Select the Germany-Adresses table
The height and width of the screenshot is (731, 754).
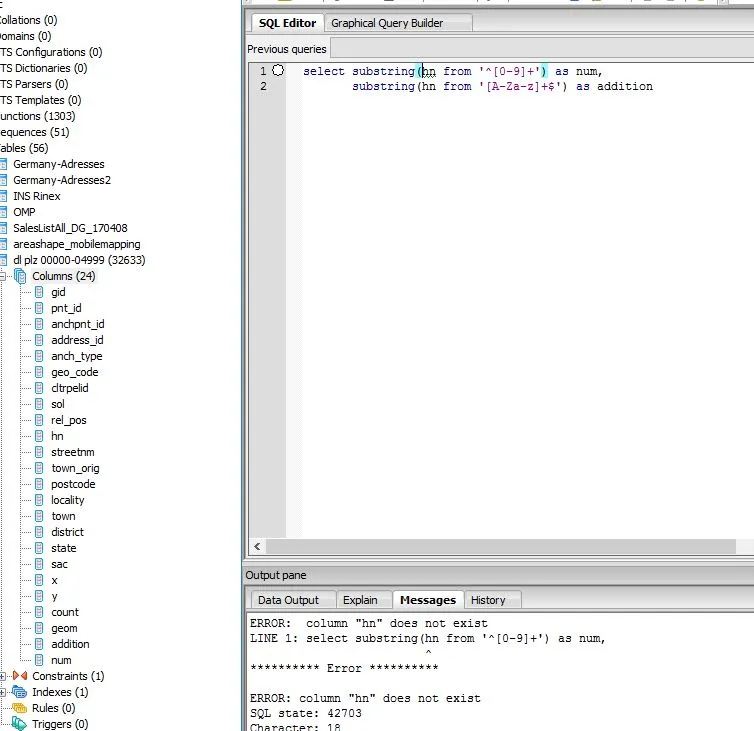coord(59,164)
